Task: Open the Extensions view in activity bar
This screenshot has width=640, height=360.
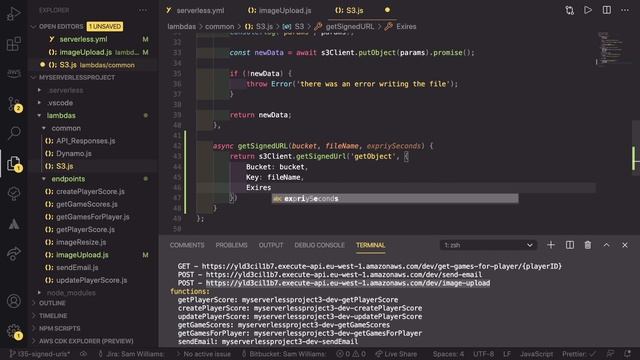Action: tap(13, 44)
